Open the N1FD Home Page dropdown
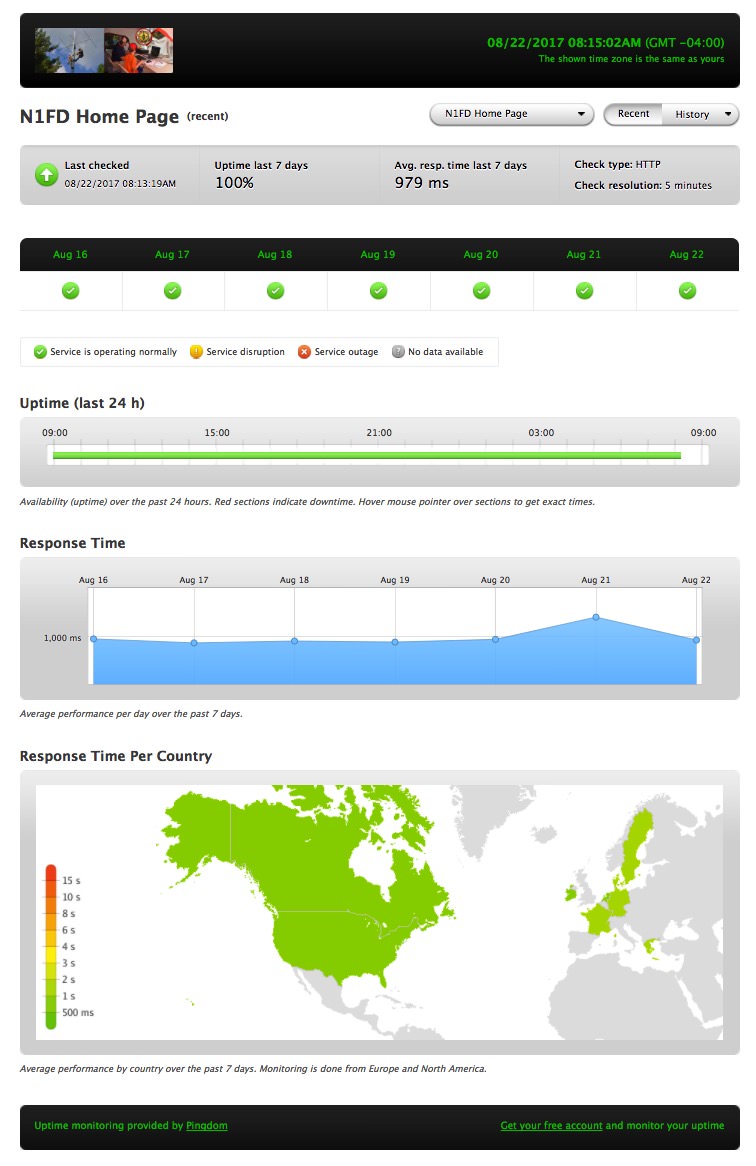This screenshot has height=1166, width=756. [511, 114]
